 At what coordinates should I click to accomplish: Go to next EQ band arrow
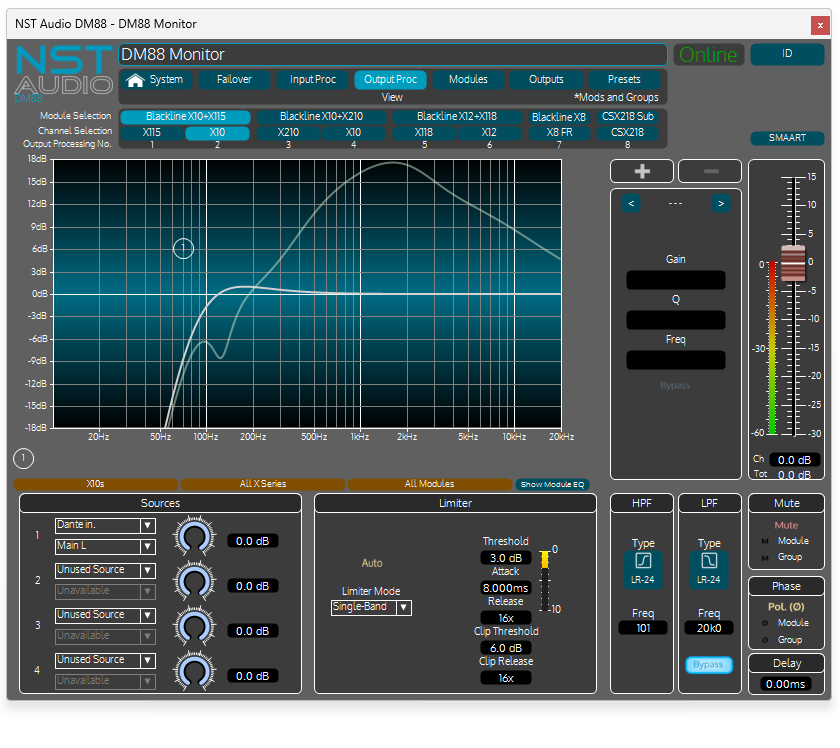click(721, 204)
